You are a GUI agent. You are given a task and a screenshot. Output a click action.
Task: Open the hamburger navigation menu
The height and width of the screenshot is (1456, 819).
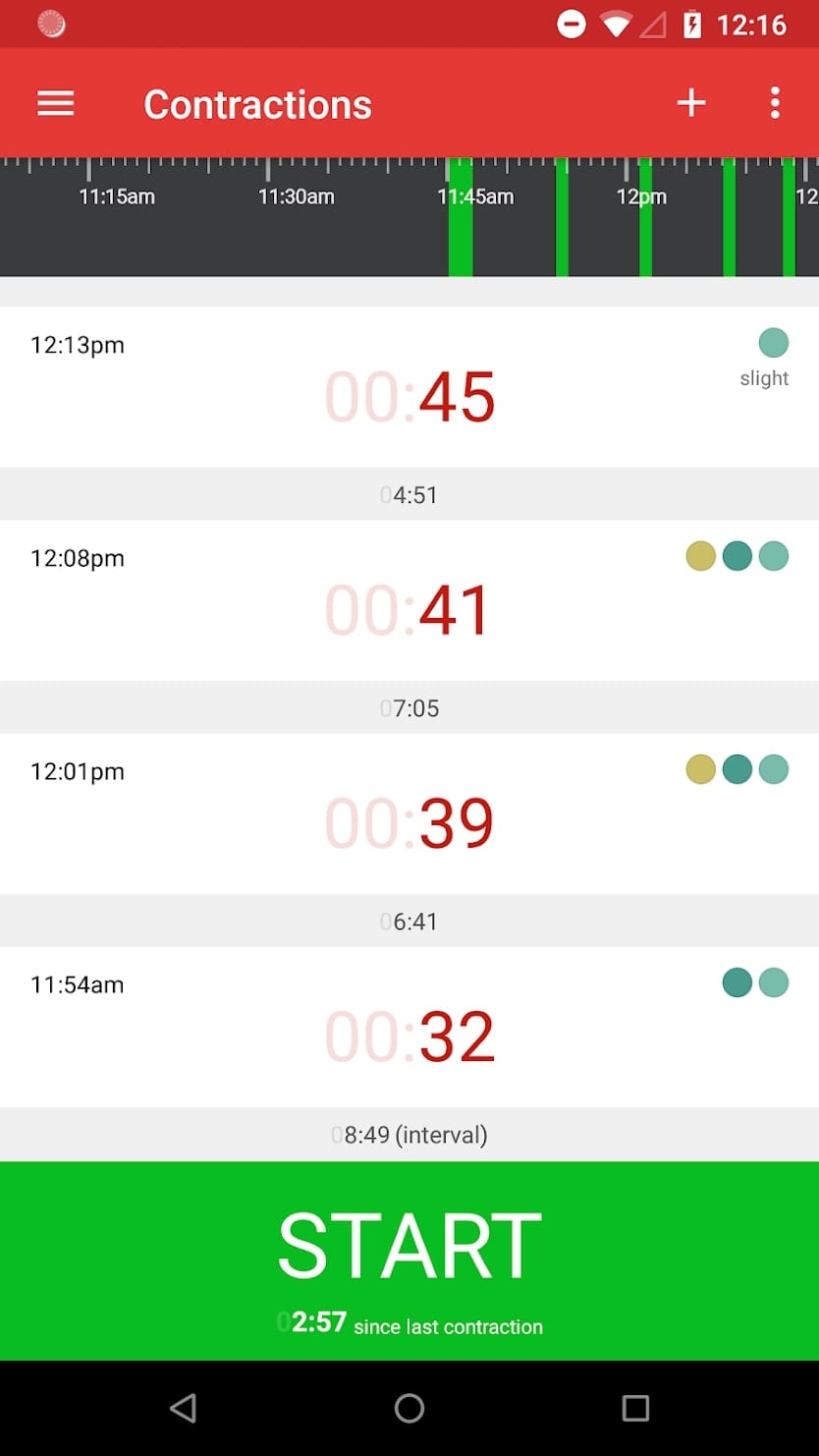[x=56, y=103]
